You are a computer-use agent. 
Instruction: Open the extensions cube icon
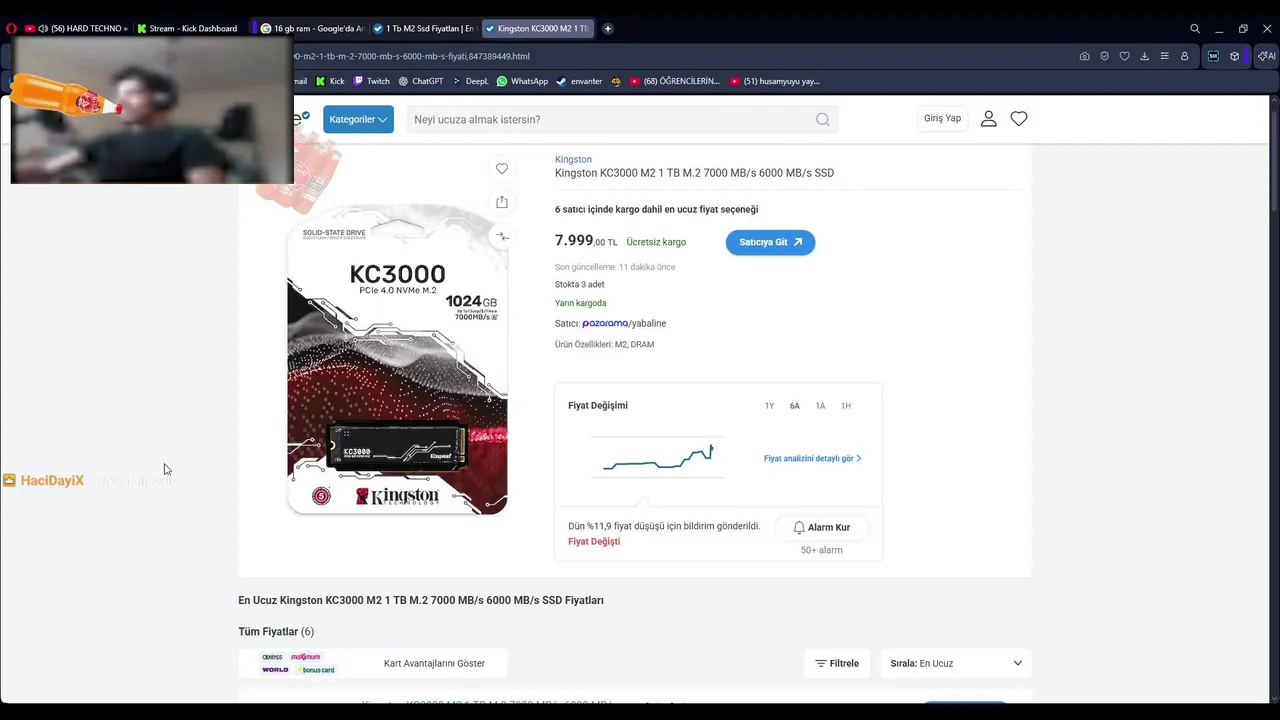click(x=1235, y=56)
